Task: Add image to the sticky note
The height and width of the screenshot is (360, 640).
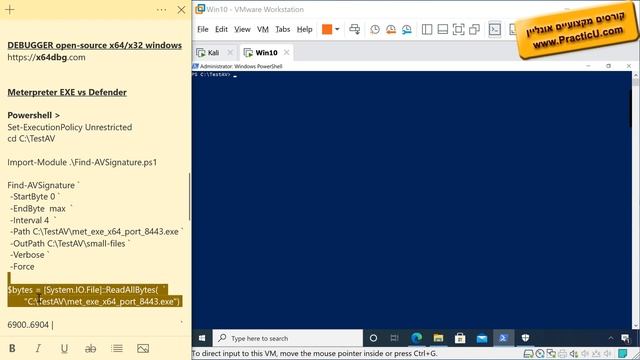Action: [x=143, y=348]
